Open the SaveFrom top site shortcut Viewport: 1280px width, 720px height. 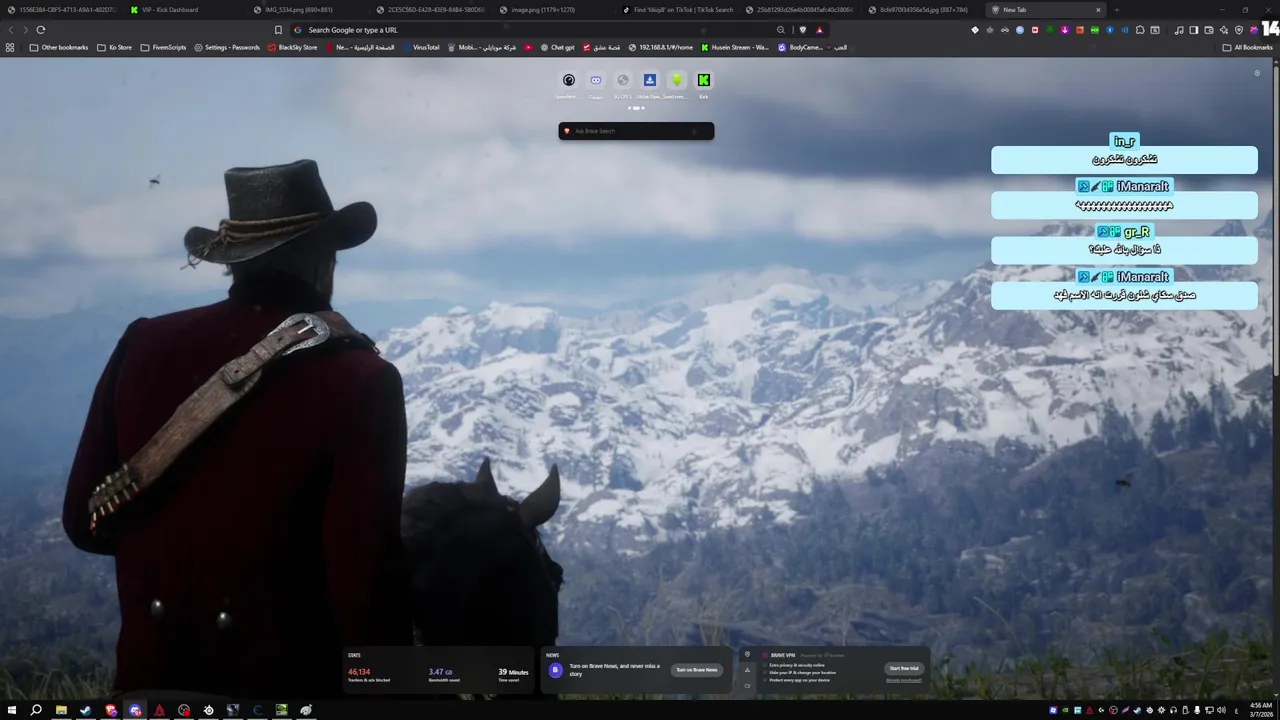click(x=677, y=85)
